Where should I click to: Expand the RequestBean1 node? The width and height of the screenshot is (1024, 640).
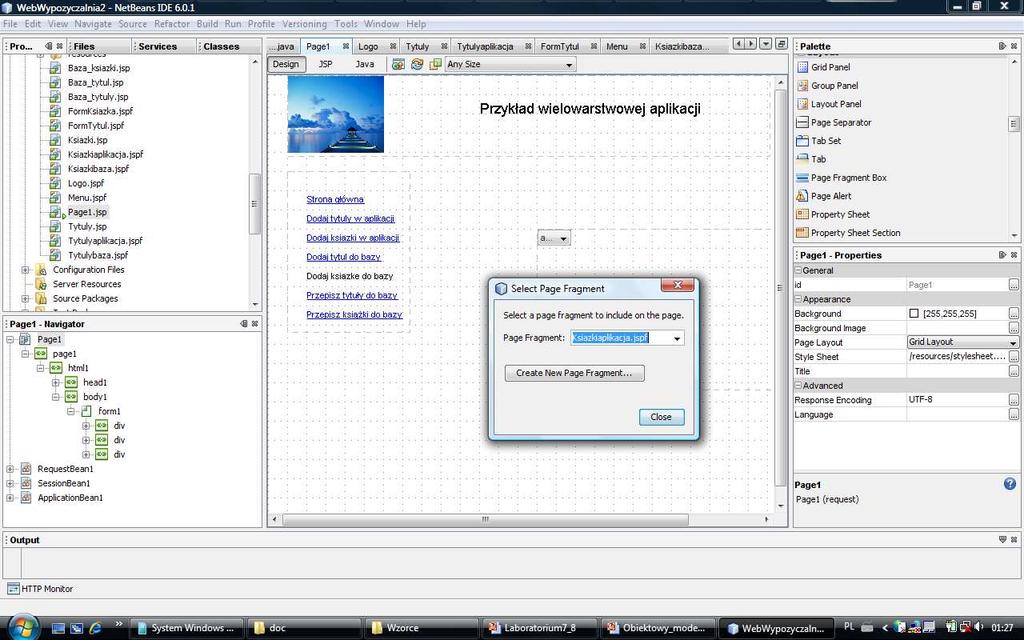(x=10, y=469)
